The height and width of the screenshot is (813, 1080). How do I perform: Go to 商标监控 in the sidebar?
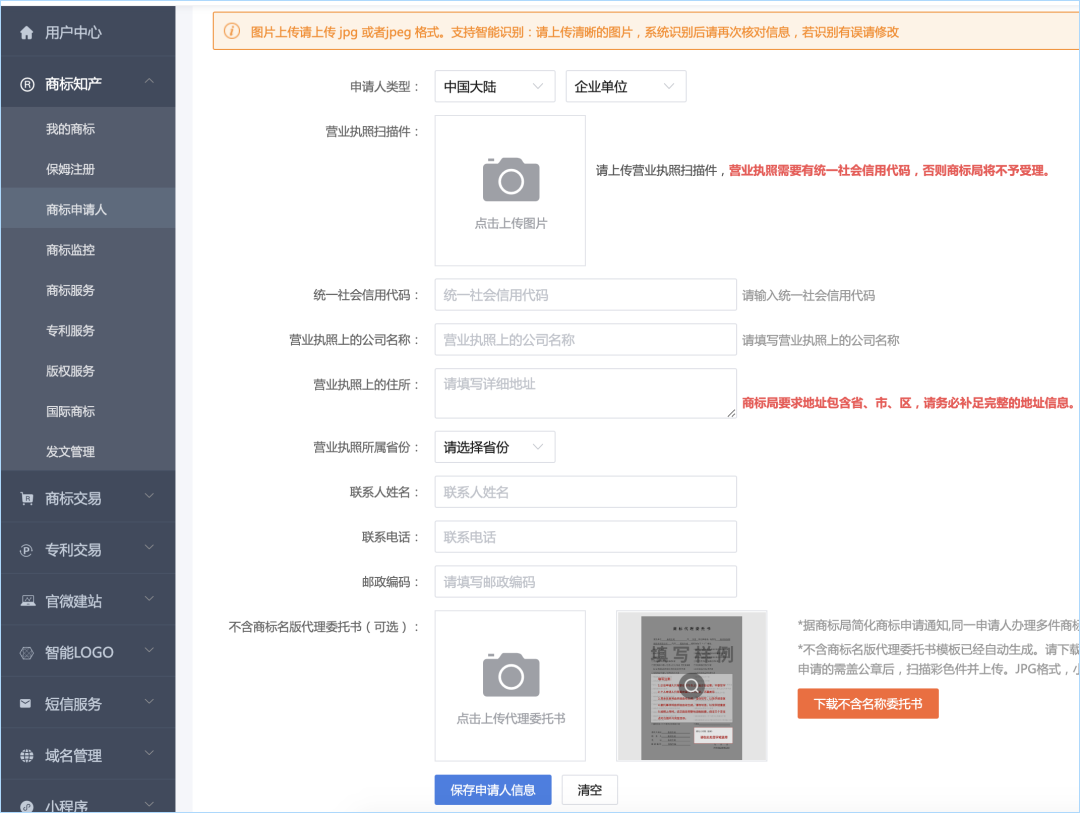click(70, 250)
